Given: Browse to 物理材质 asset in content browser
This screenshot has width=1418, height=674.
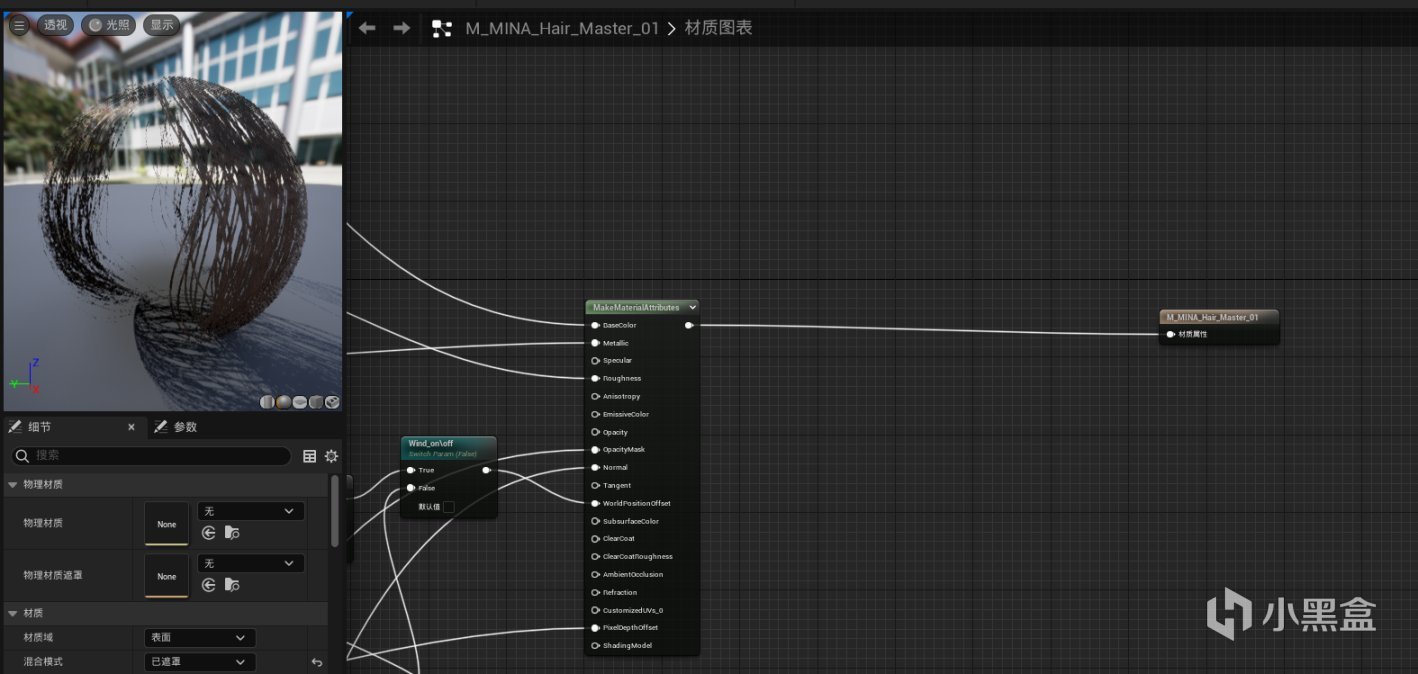Looking at the screenshot, I should [x=232, y=533].
